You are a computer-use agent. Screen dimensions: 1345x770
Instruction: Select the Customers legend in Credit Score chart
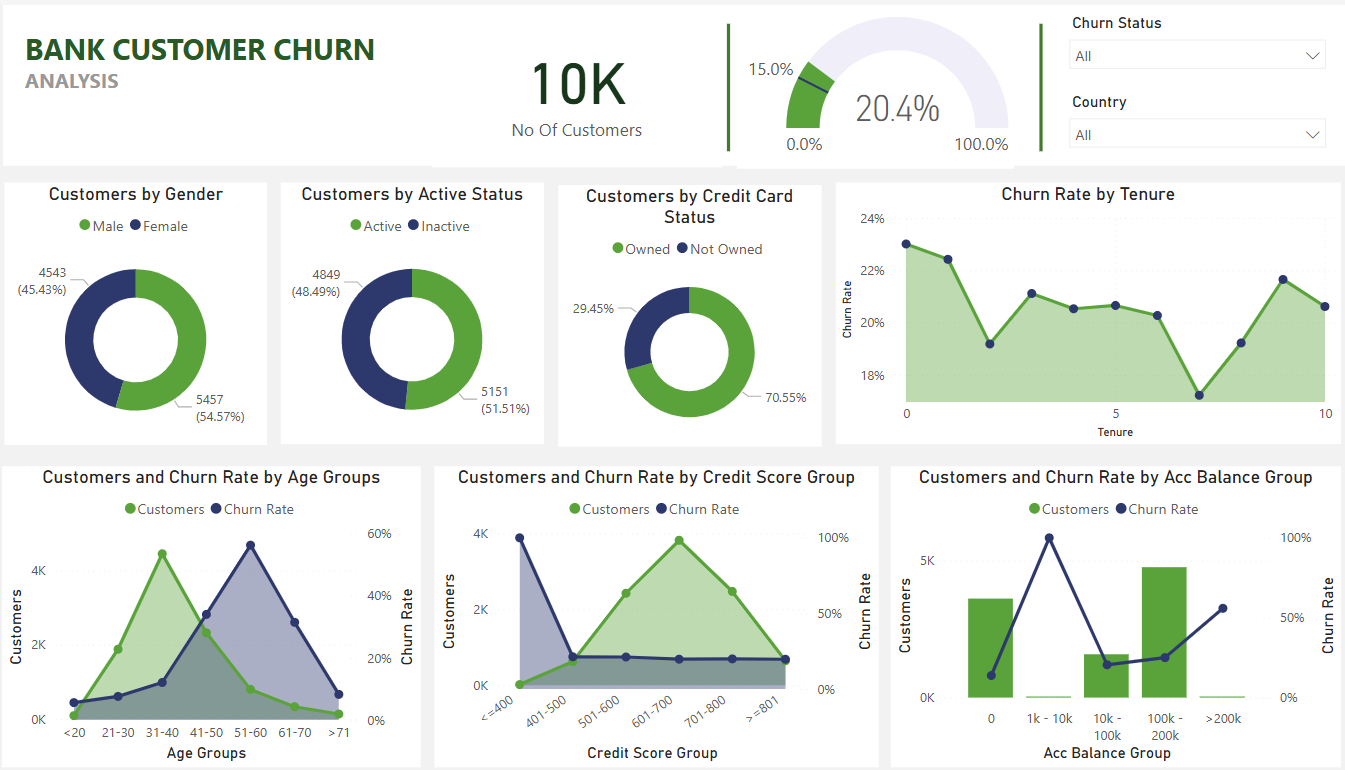point(576,509)
